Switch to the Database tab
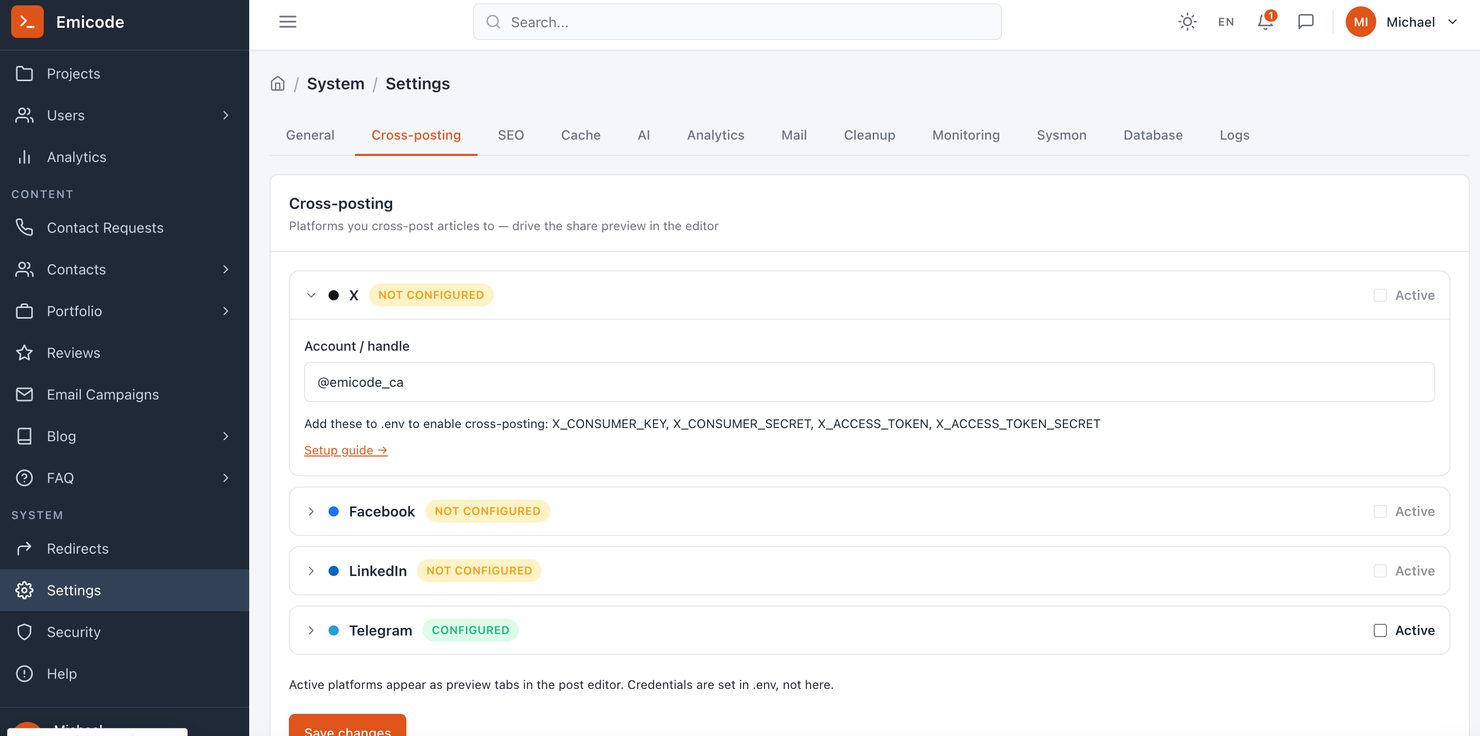 point(1153,135)
